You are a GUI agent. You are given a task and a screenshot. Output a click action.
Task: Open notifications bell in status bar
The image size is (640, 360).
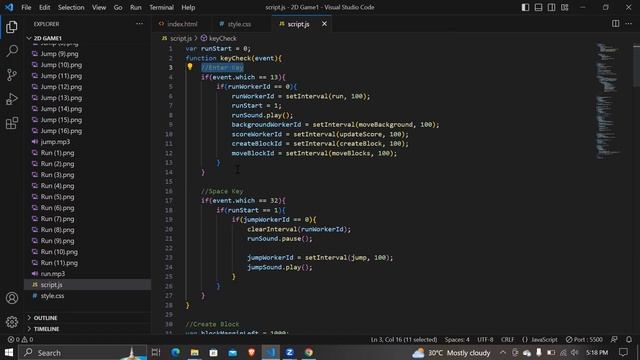tap(629, 340)
